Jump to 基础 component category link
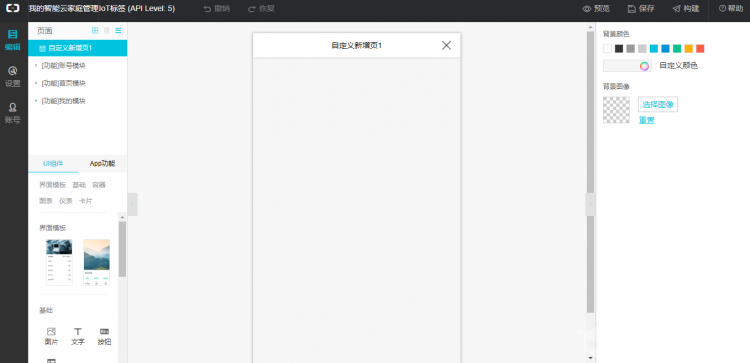The image size is (750, 363). (x=79, y=185)
